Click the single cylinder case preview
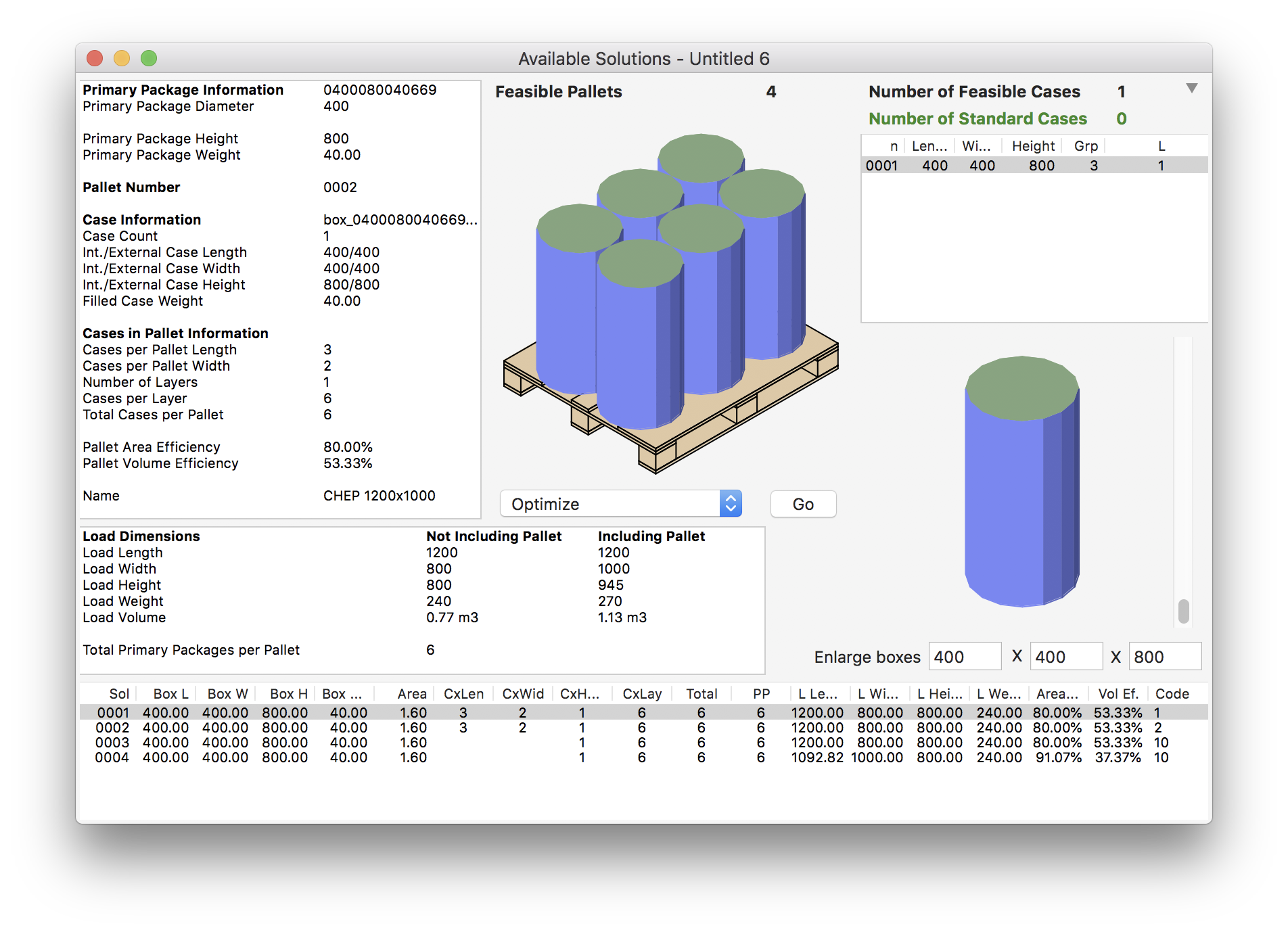Viewport: 1288px width, 932px height. [1021, 482]
